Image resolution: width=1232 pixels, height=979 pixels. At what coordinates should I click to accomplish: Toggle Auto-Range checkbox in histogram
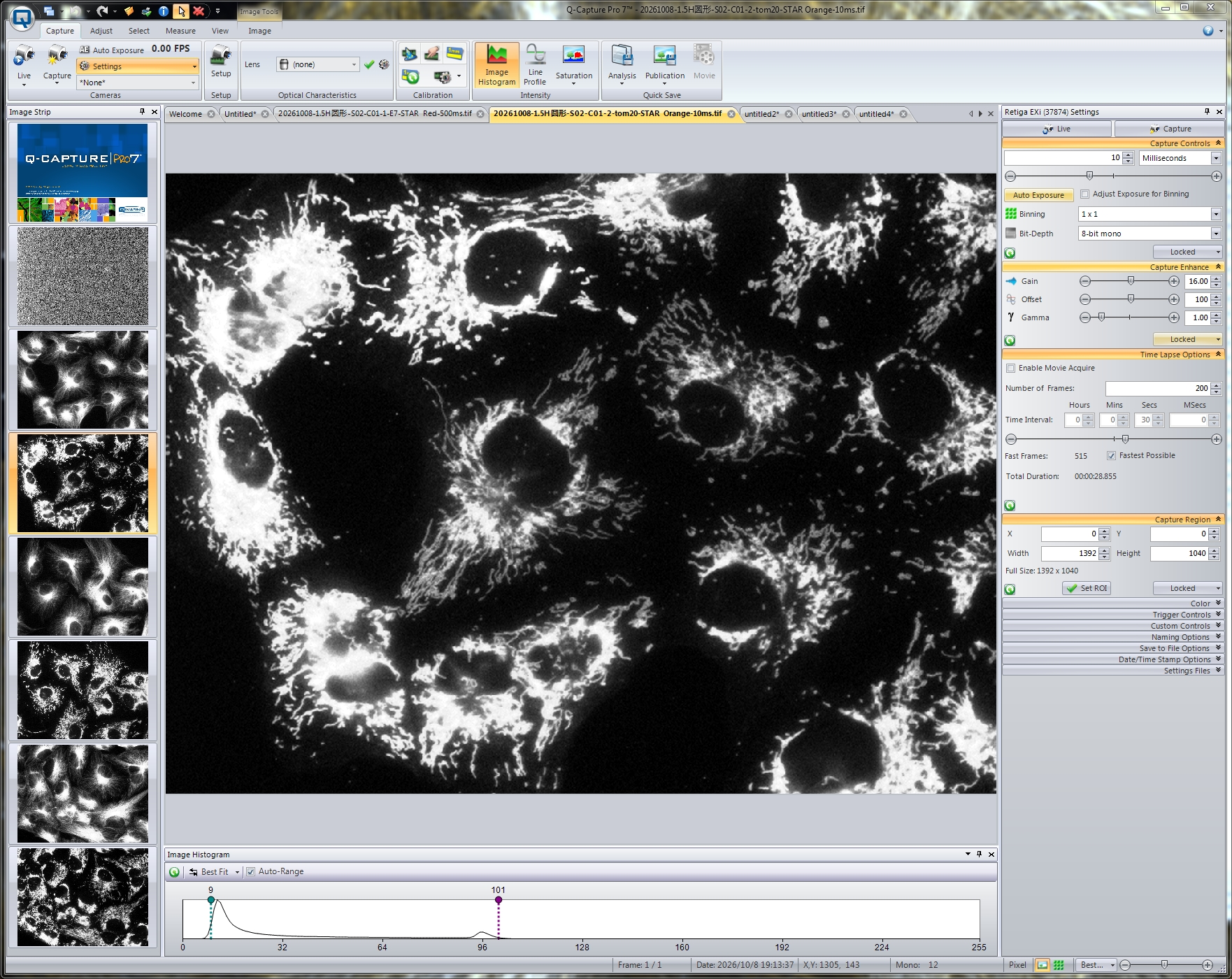point(250,872)
